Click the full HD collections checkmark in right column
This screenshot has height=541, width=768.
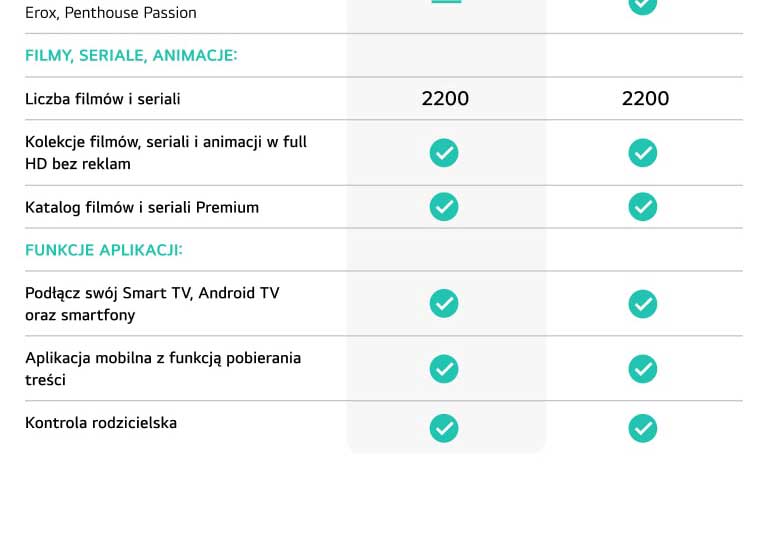coord(643,153)
